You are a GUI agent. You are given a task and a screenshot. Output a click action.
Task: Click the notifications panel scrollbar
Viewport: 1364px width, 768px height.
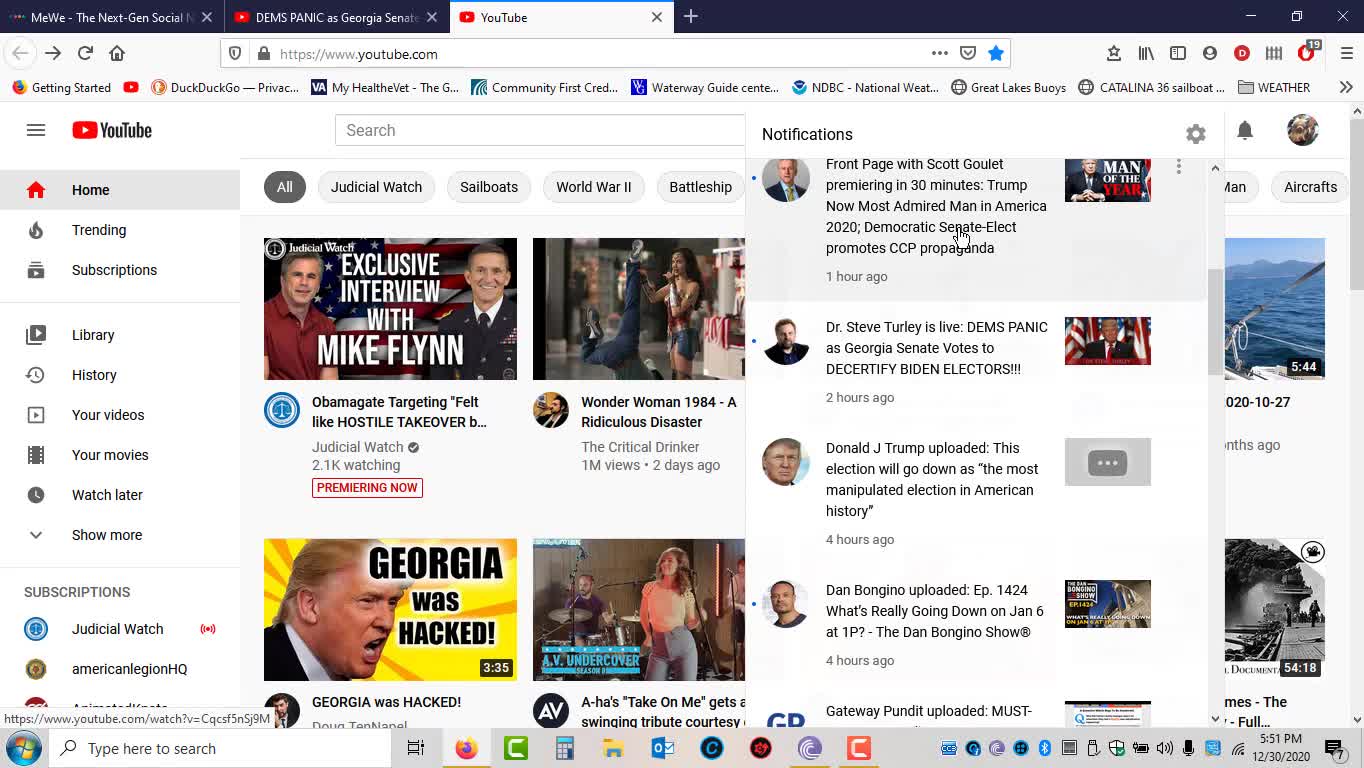[x=1215, y=321]
